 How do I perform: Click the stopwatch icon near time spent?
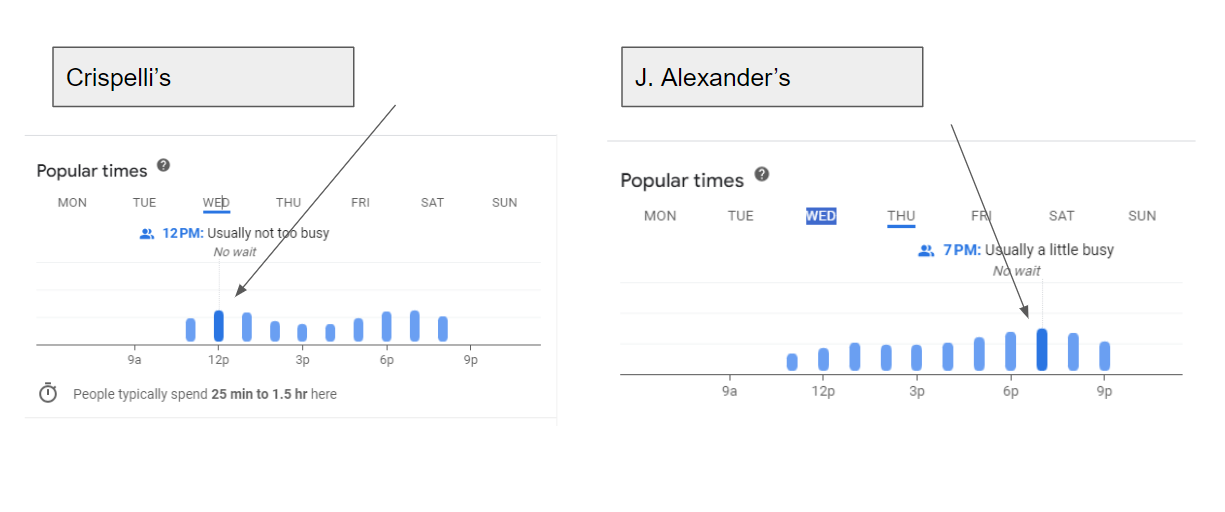pos(48,393)
